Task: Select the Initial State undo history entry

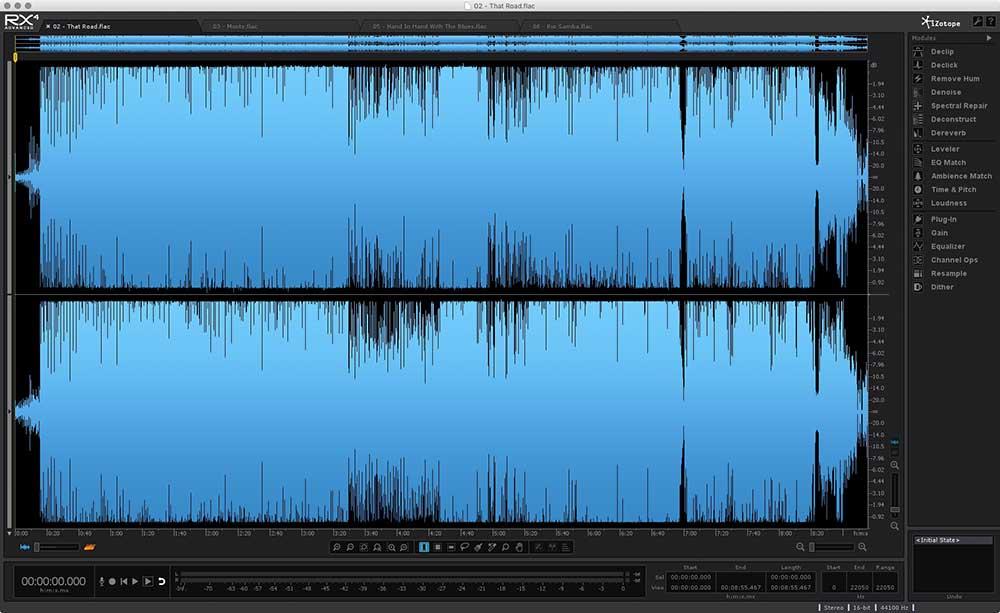Action: click(953, 540)
